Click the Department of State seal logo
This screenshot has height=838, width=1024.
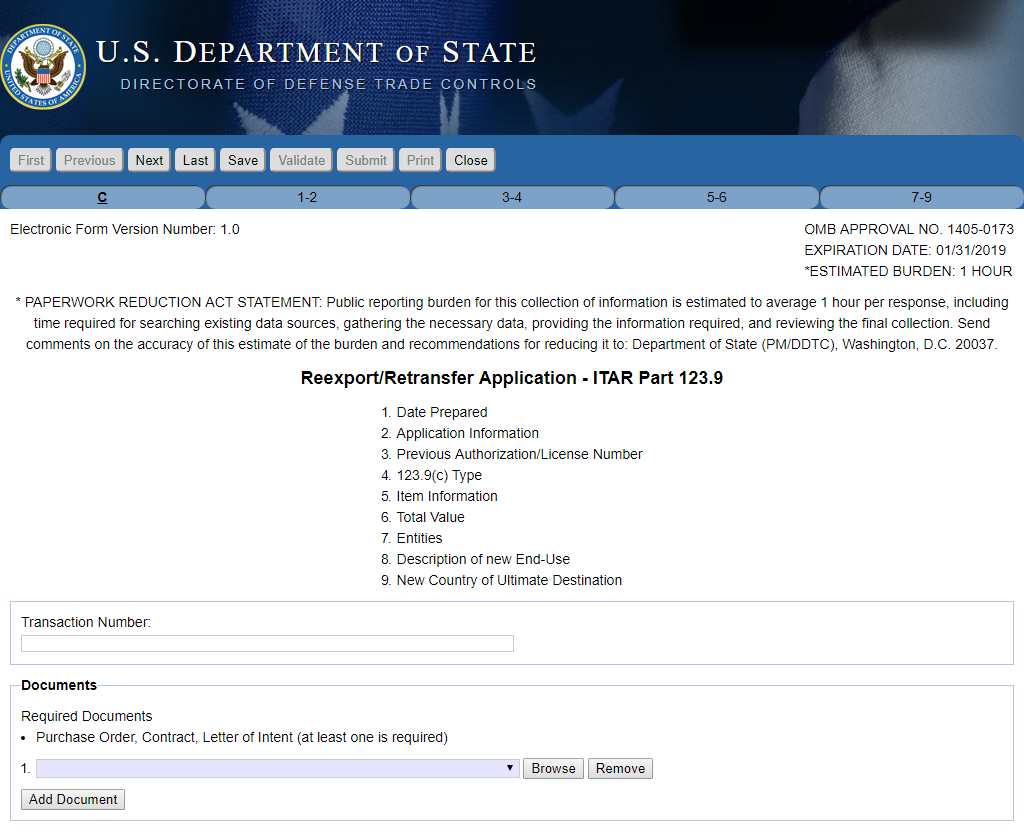click(x=43, y=67)
